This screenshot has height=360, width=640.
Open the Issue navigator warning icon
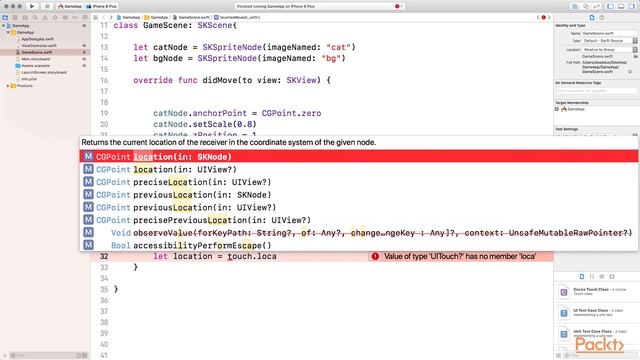click(x=45, y=18)
